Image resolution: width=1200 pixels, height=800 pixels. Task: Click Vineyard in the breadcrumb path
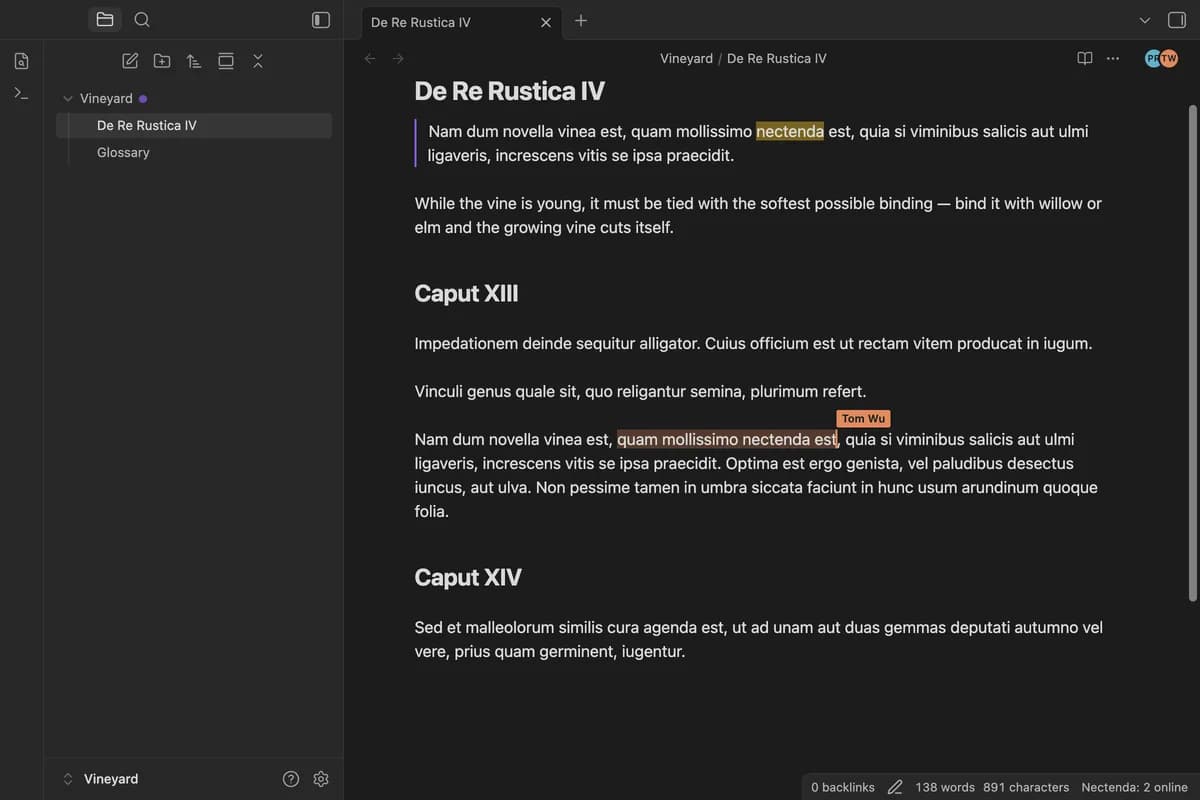pyautogui.click(x=686, y=59)
